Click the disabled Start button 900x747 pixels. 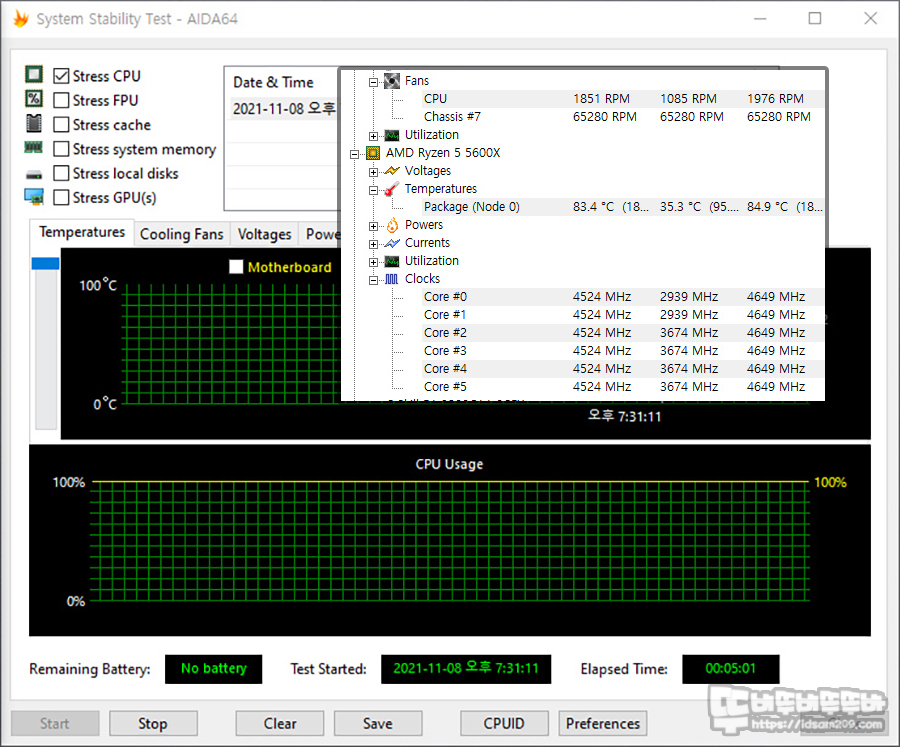click(55, 723)
